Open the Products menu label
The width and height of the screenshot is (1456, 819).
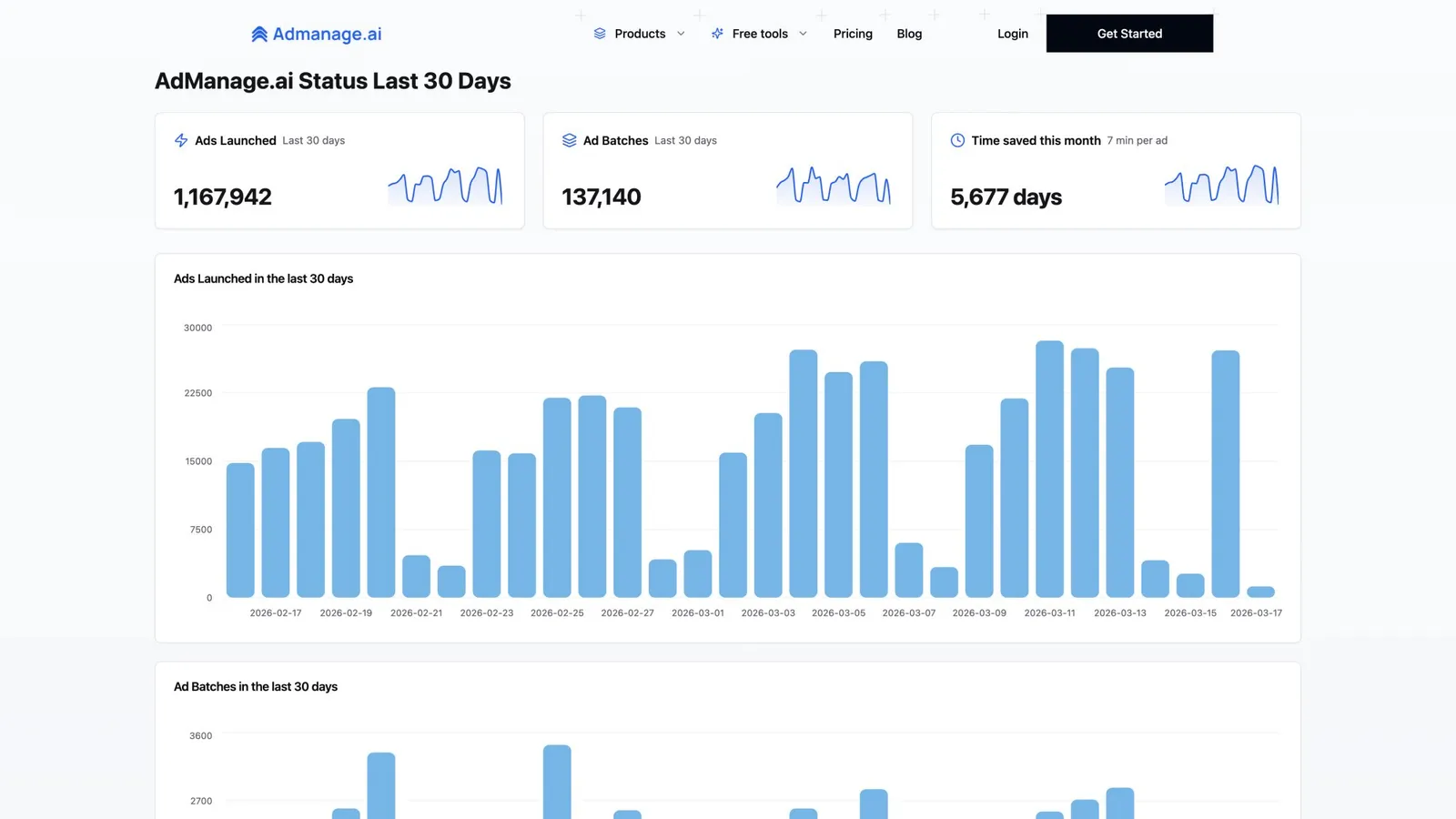(640, 34)
